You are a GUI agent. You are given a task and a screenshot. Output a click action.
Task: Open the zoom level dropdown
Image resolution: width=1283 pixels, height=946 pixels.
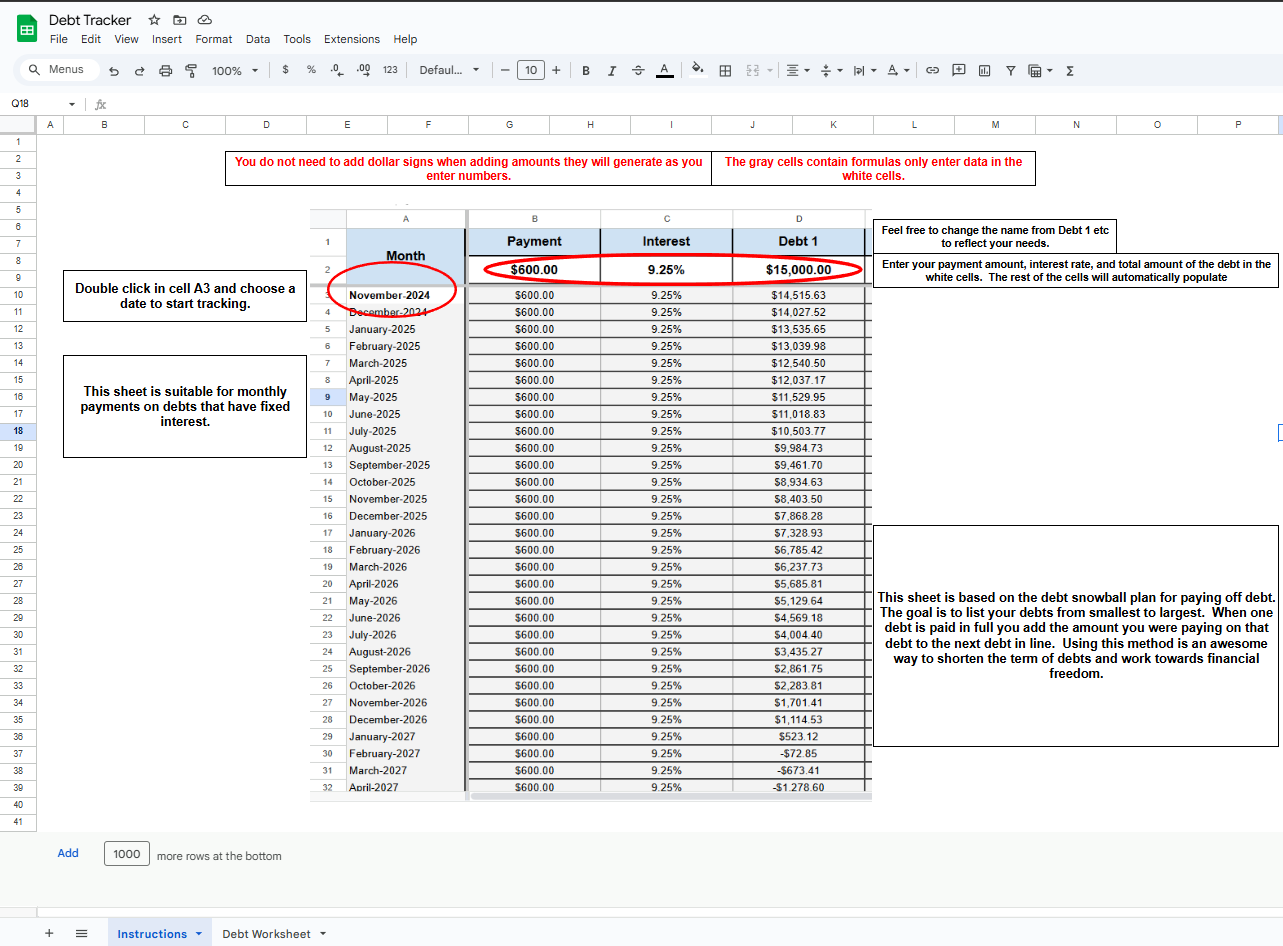pyautogui.click(x=234, y=70)
